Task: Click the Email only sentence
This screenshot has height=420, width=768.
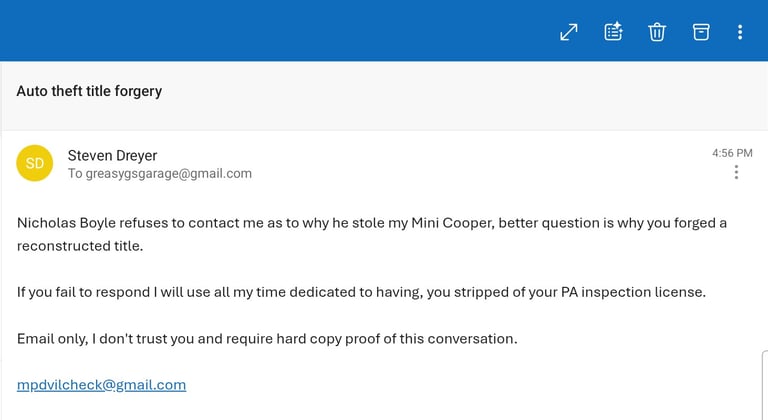Action: pos(267,339)
